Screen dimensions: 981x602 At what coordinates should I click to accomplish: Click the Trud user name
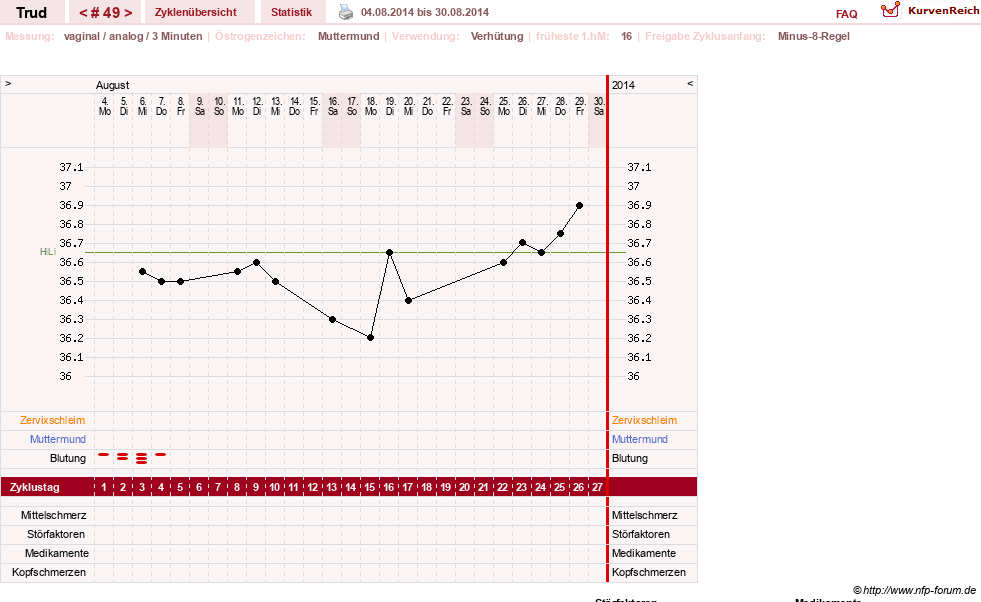(x=31, y=13)
